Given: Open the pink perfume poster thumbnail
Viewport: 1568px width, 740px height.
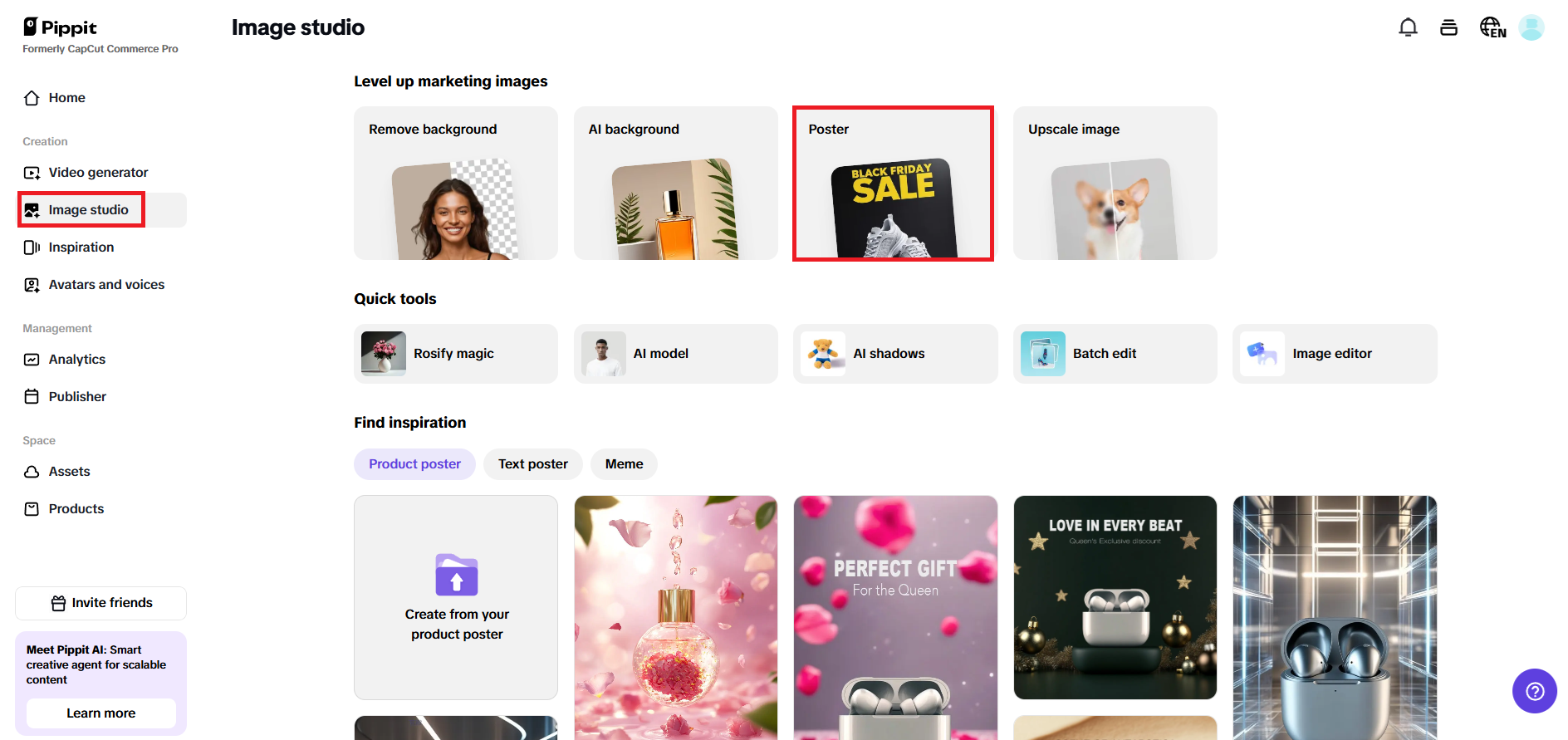Looking at the screenshot, I should [675, 618].
